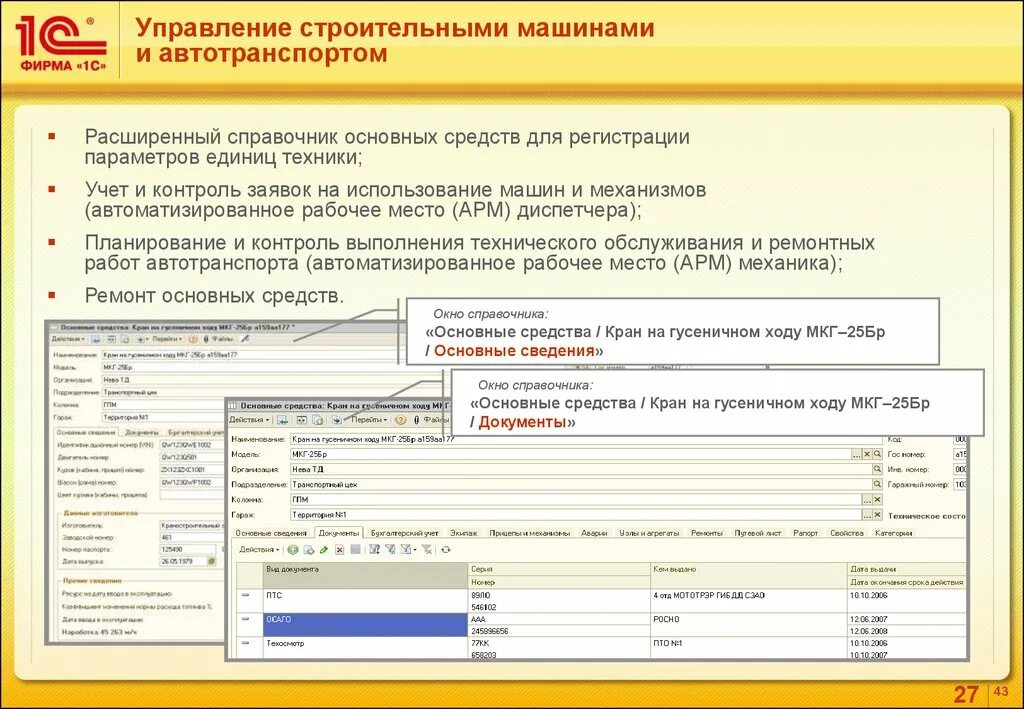Click the Наименование input field in front window
1024x709 pixels.
[587, 439]
